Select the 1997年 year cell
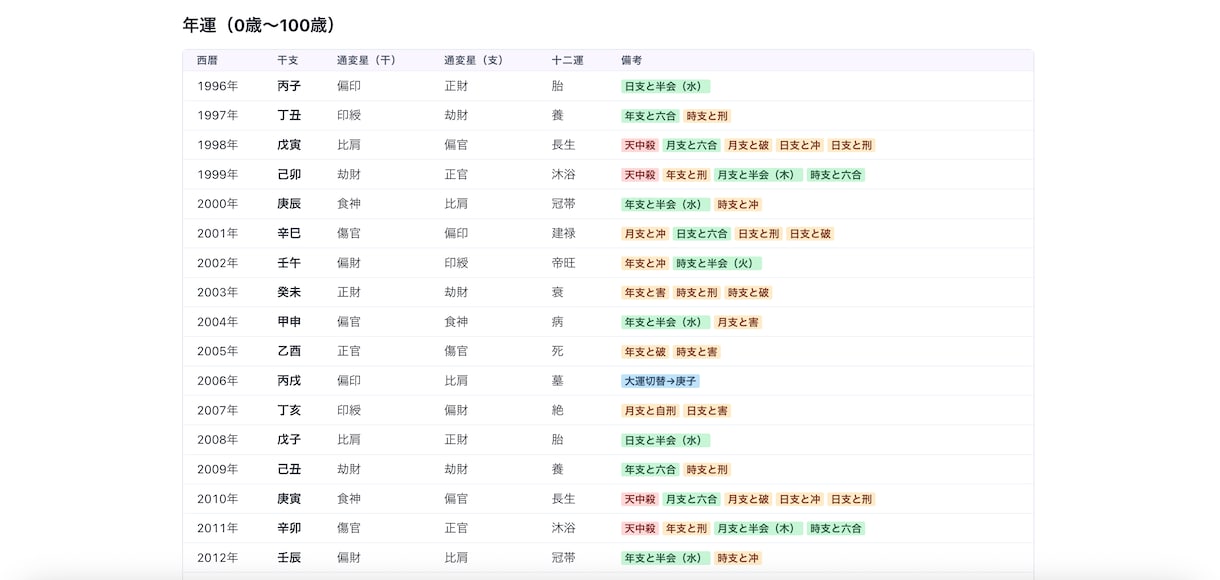The width and height of the screenshot is (1220, 580). click(218, 115)
